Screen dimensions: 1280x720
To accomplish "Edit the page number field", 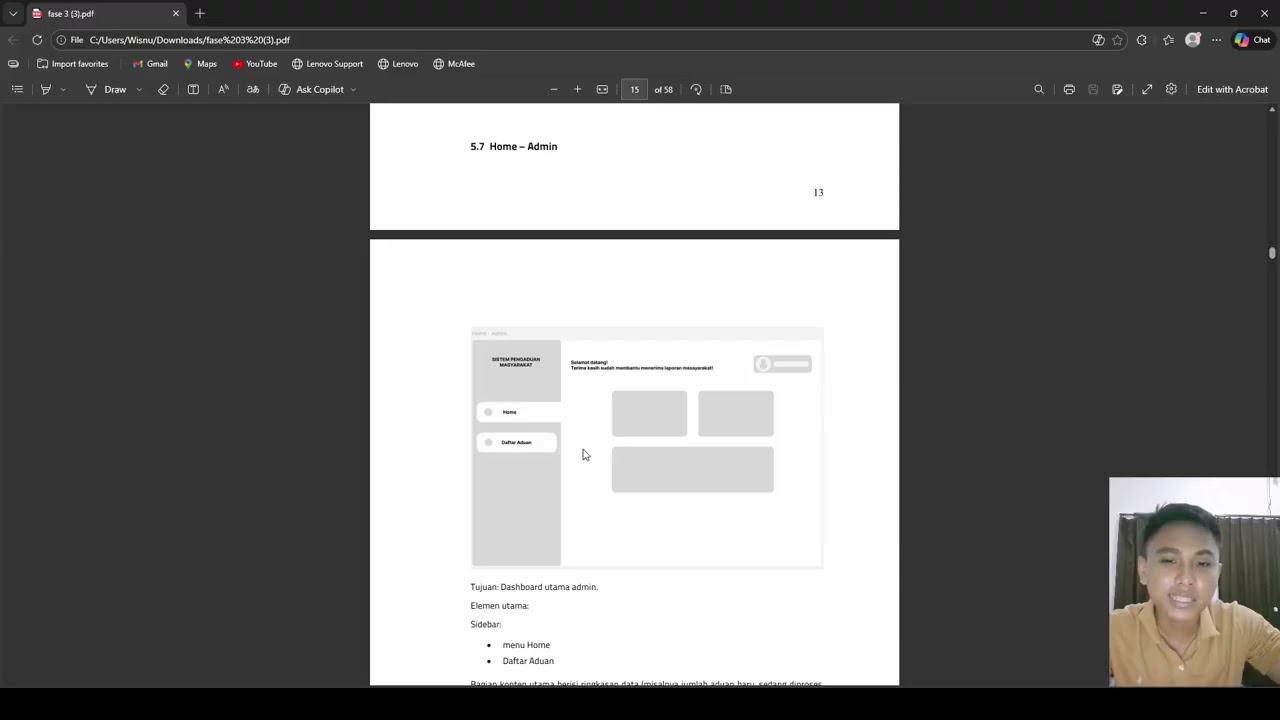I will click(x=634, y=89).
